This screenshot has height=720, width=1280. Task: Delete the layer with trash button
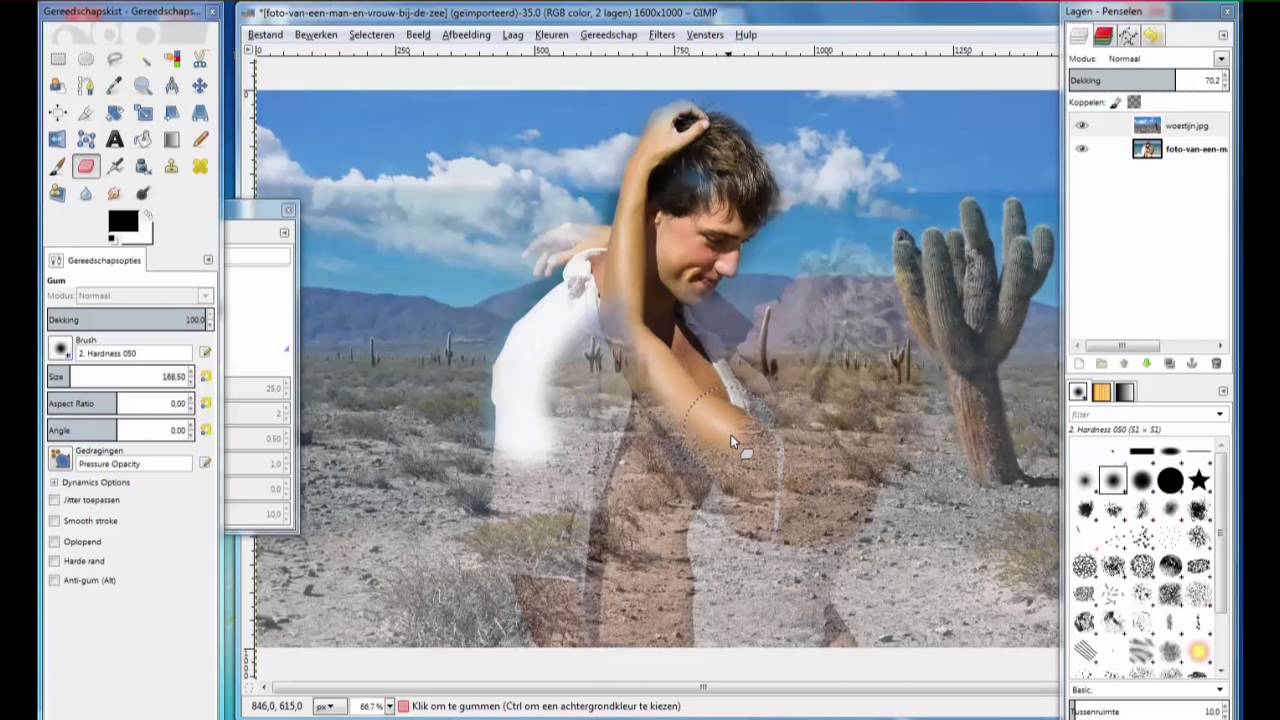coord(1217,364)
